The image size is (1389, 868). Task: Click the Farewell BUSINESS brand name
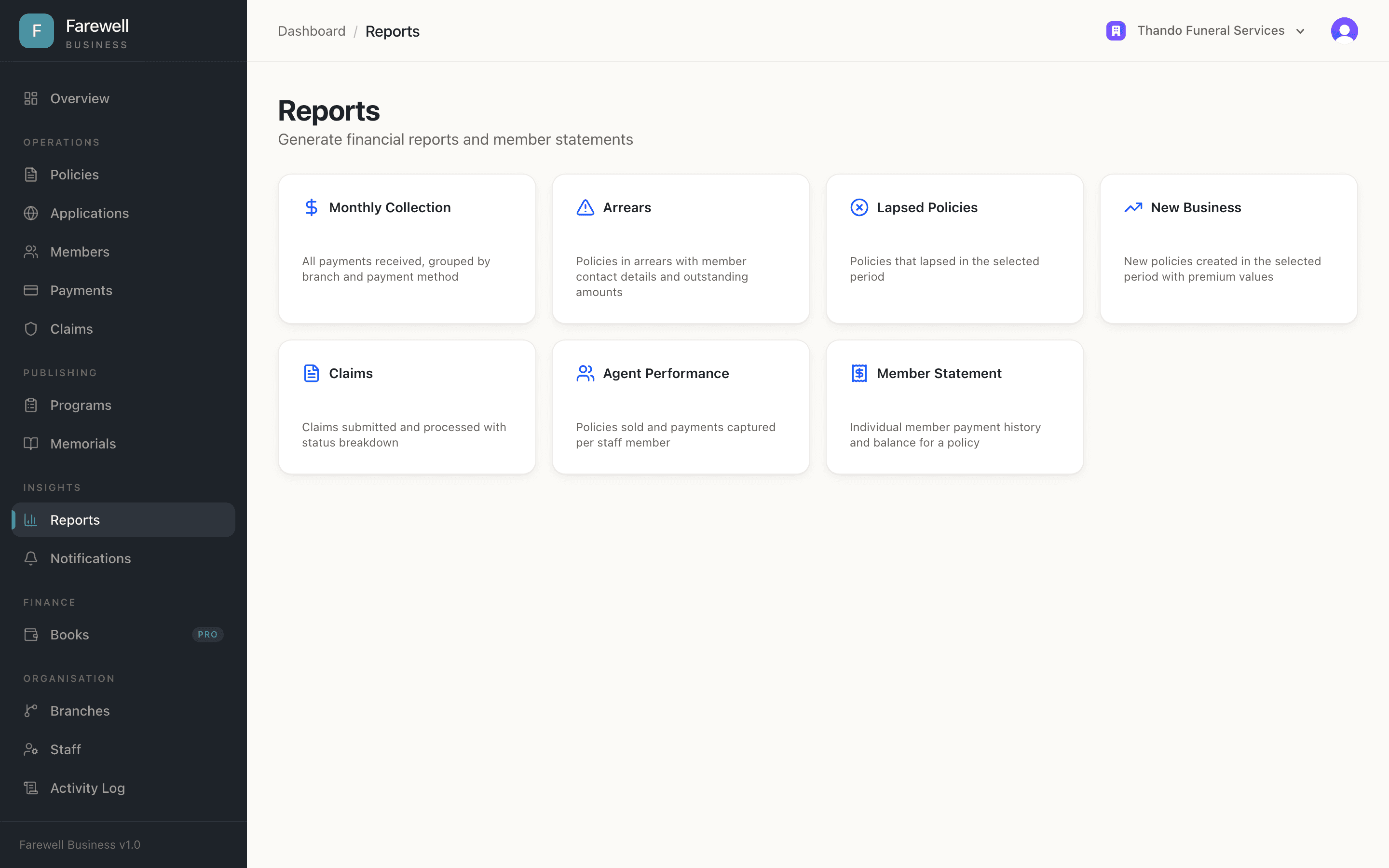pos(97,33)
